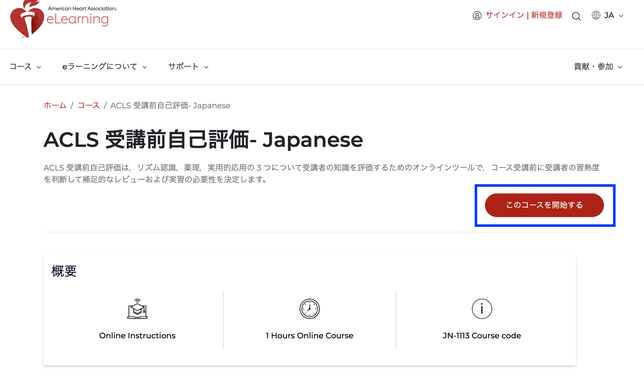
Task: Click the サインイン link
Action: pos(505,15)
